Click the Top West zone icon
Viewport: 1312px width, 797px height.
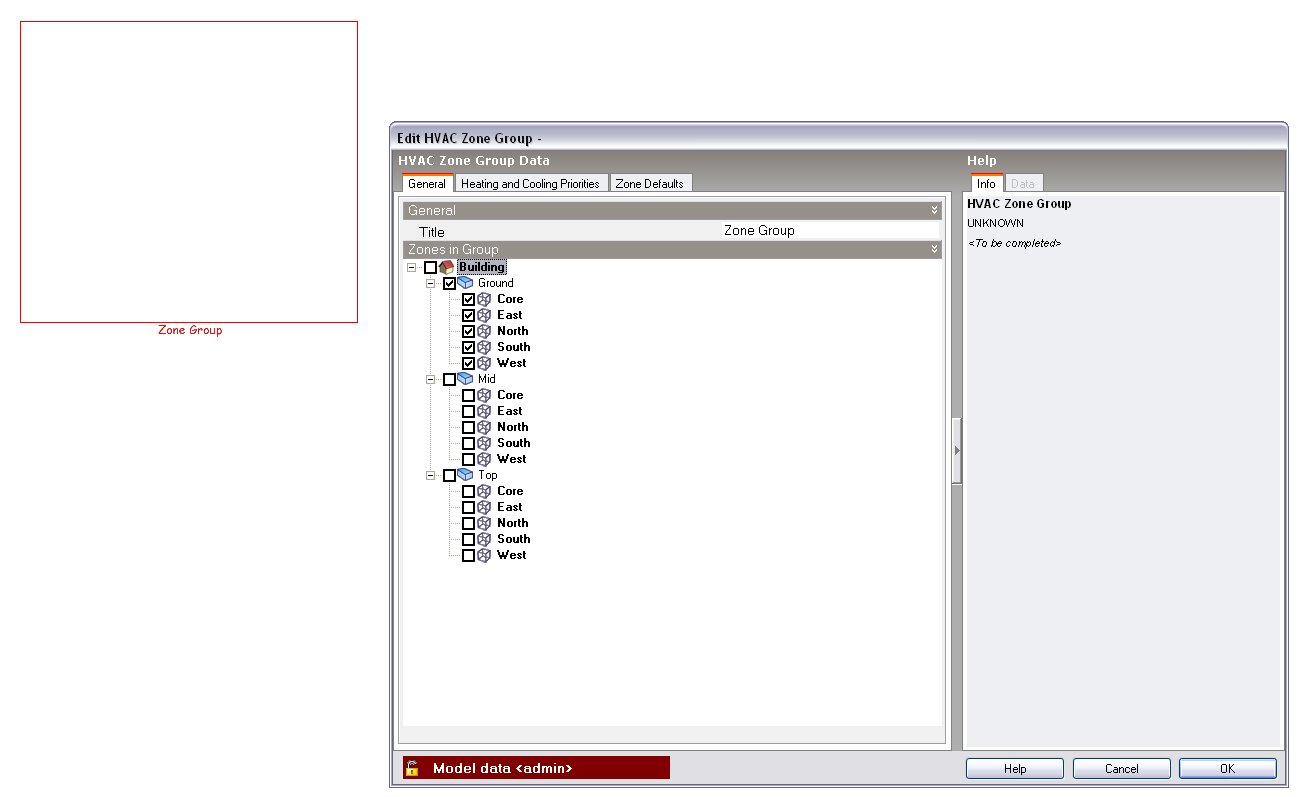coord(484,555)
